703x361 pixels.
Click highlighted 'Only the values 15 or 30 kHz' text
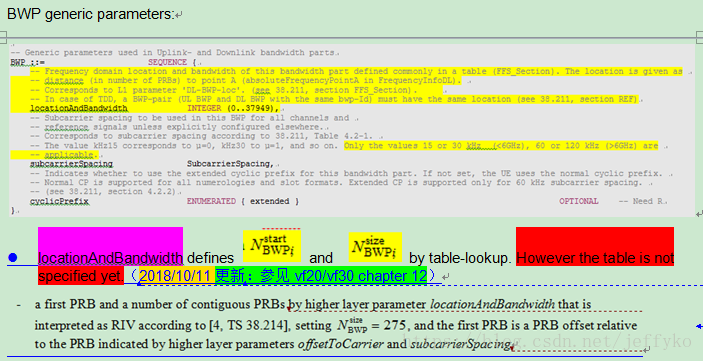pos(501,146)
